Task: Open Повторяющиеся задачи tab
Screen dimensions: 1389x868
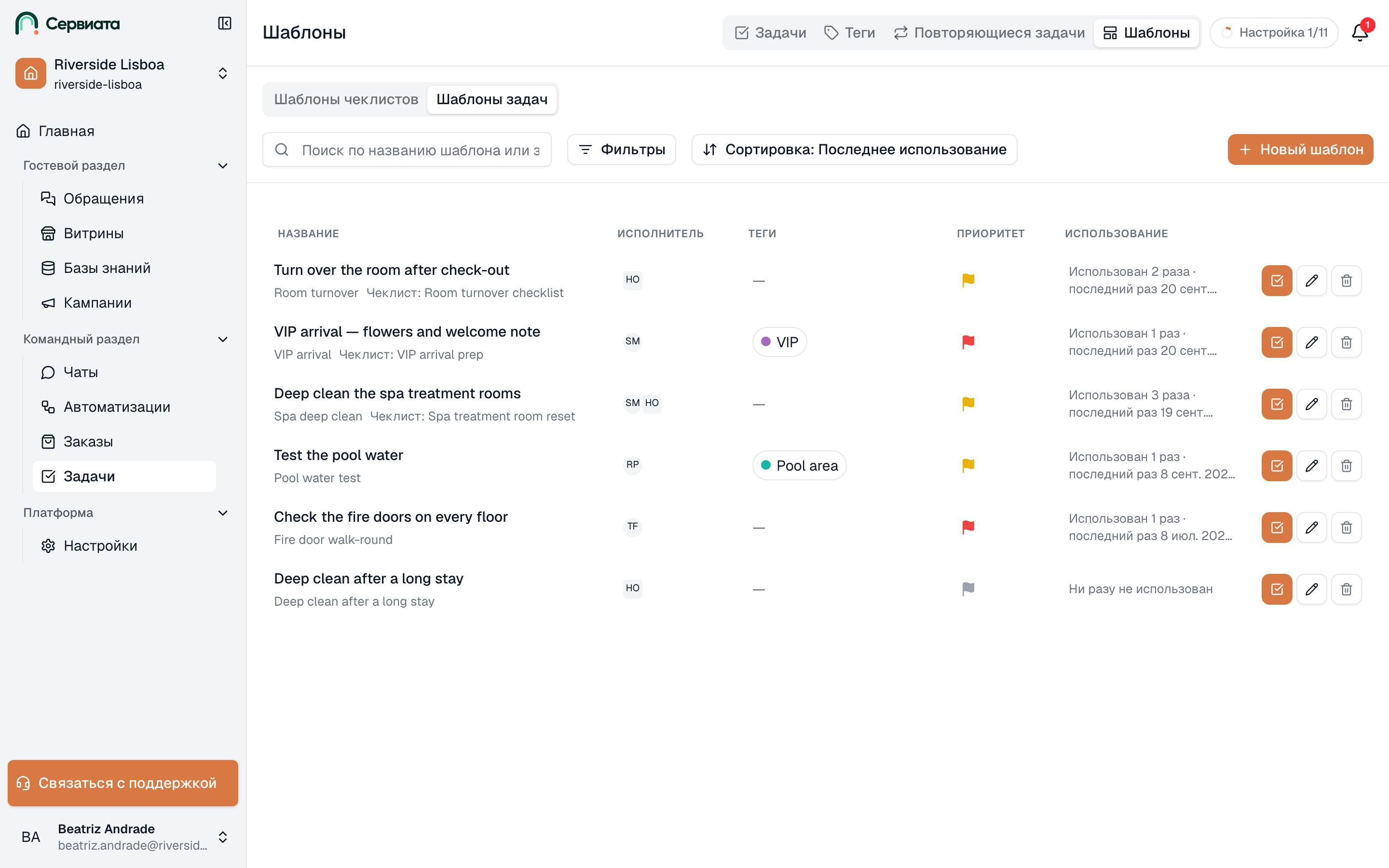Action: coord(989,33)
